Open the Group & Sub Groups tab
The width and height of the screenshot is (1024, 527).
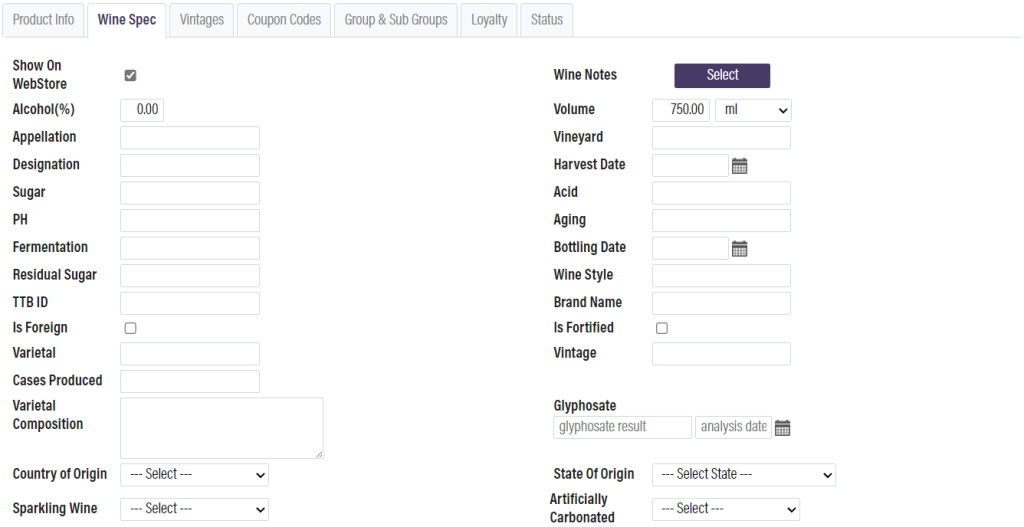tap(396, 20)
